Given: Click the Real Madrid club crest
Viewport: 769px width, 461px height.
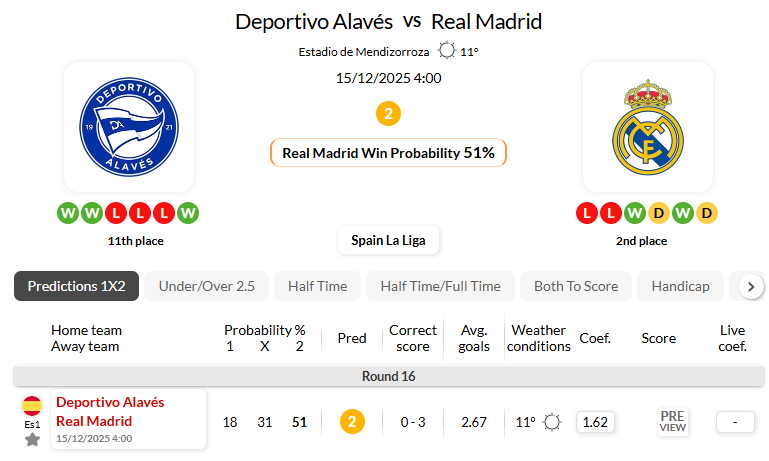Looking at the screenshot, I should click(647, 127).
